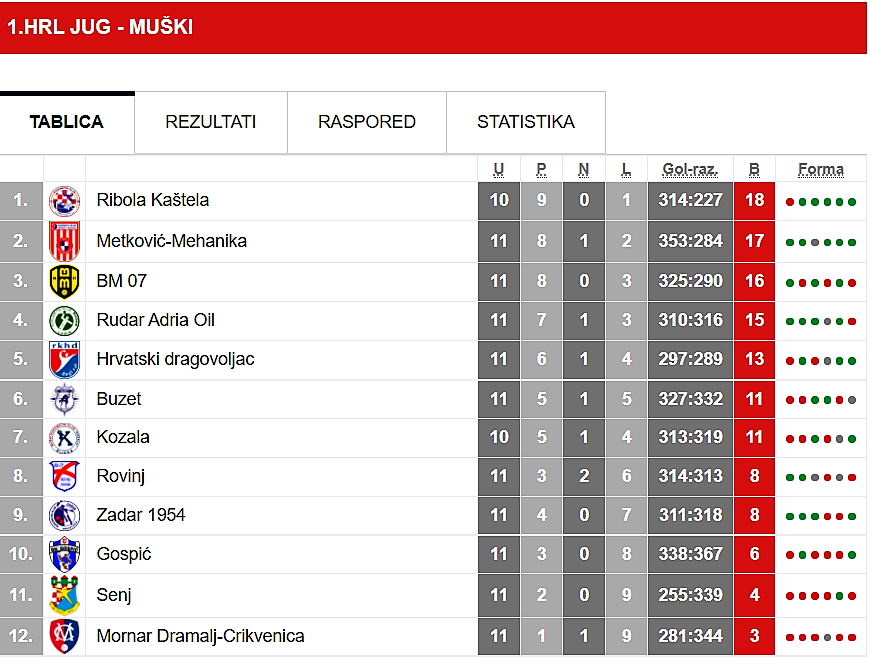Select the Statistika tab
The height and width of the screenshot is (663, 870).
526,122
